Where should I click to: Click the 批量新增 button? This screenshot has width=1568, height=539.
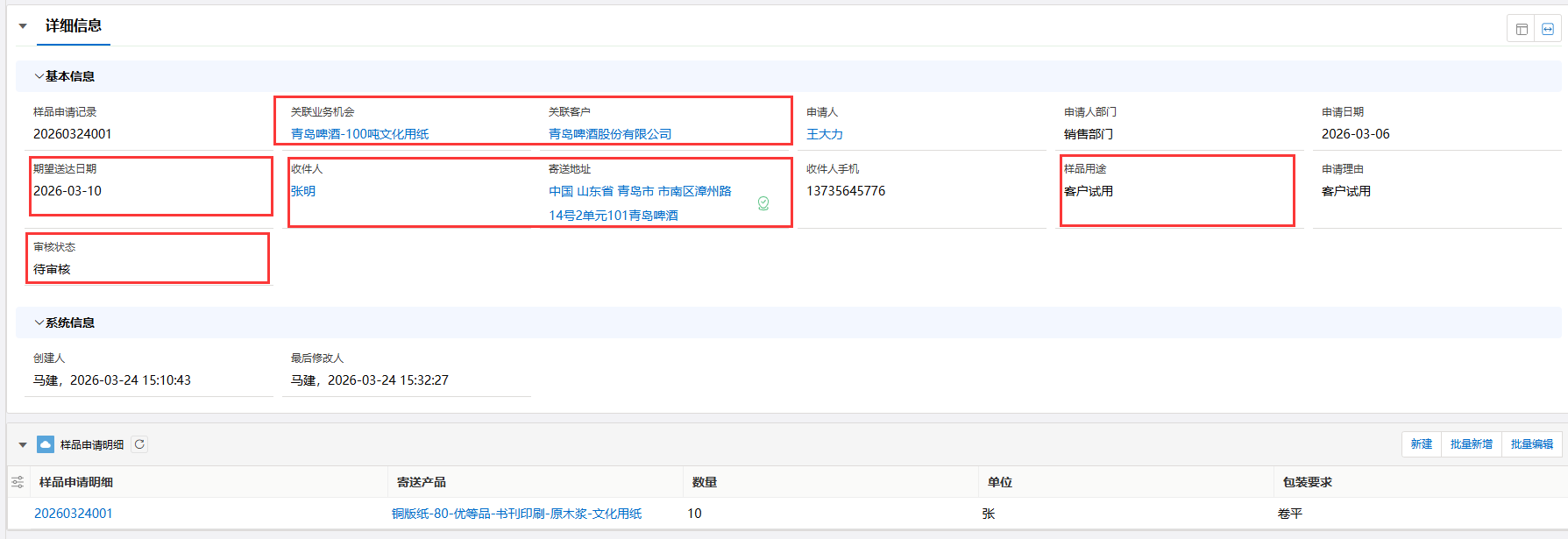point(1471,444)
